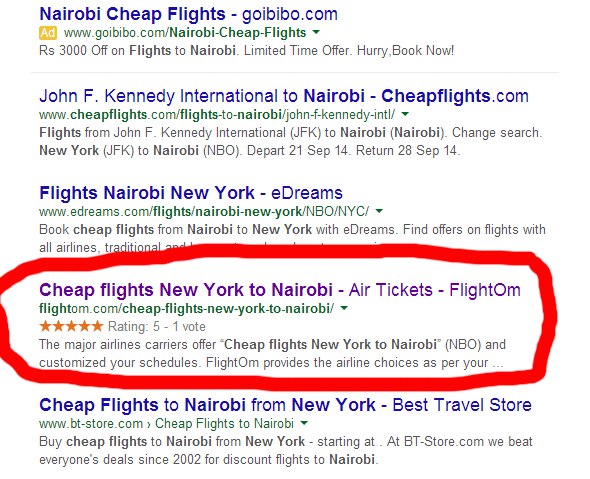This screenshot has width=590, height=479.
Task: Open dropdown arrow after flightom.com URL
Action: pyautogui.click(x=344, y=309)
